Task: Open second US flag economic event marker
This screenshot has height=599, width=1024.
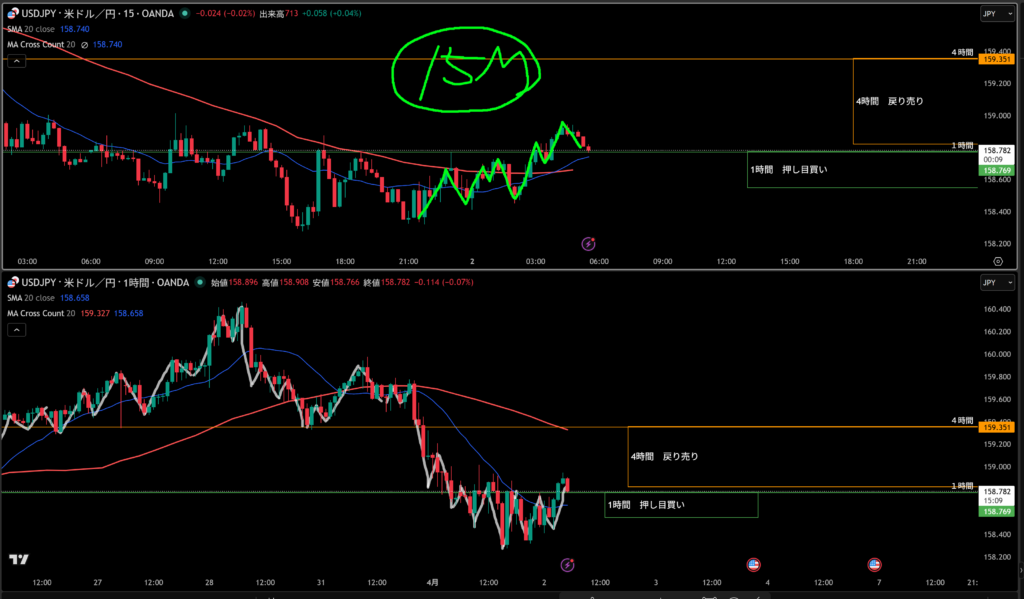Action: 874,565
